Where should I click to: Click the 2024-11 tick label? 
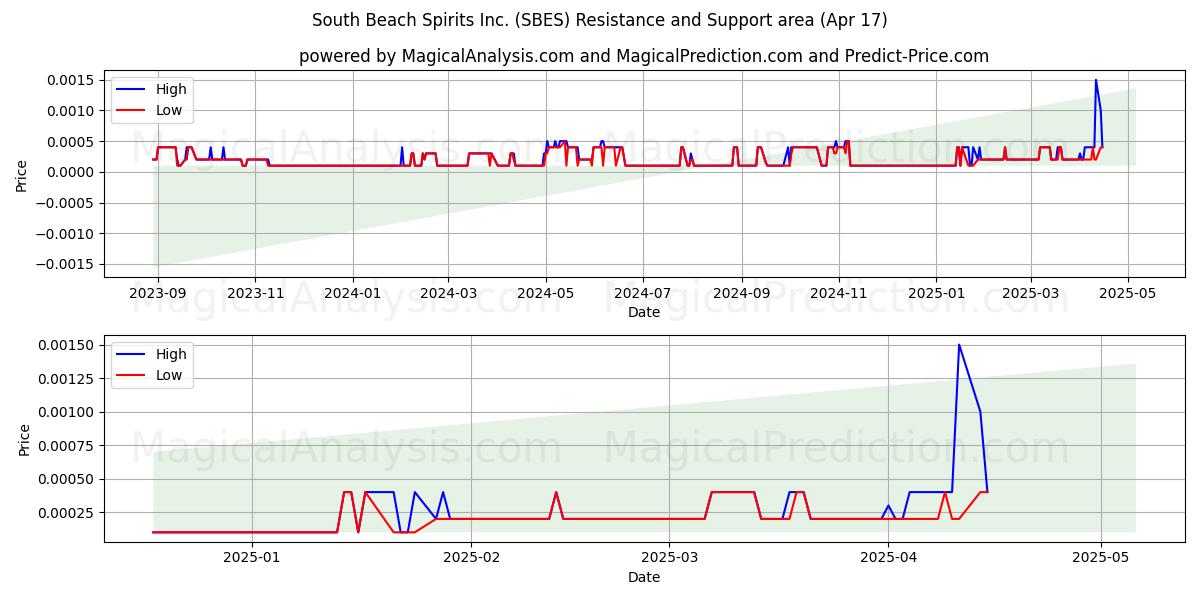point(838,294)
